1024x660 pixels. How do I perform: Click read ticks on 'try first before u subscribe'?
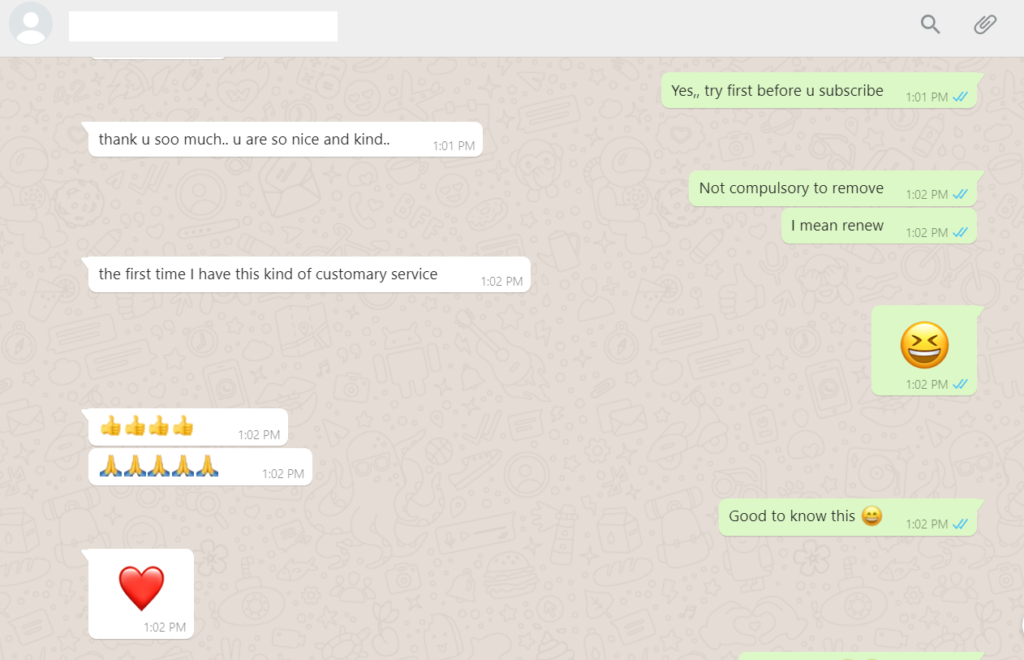point(960,97)
